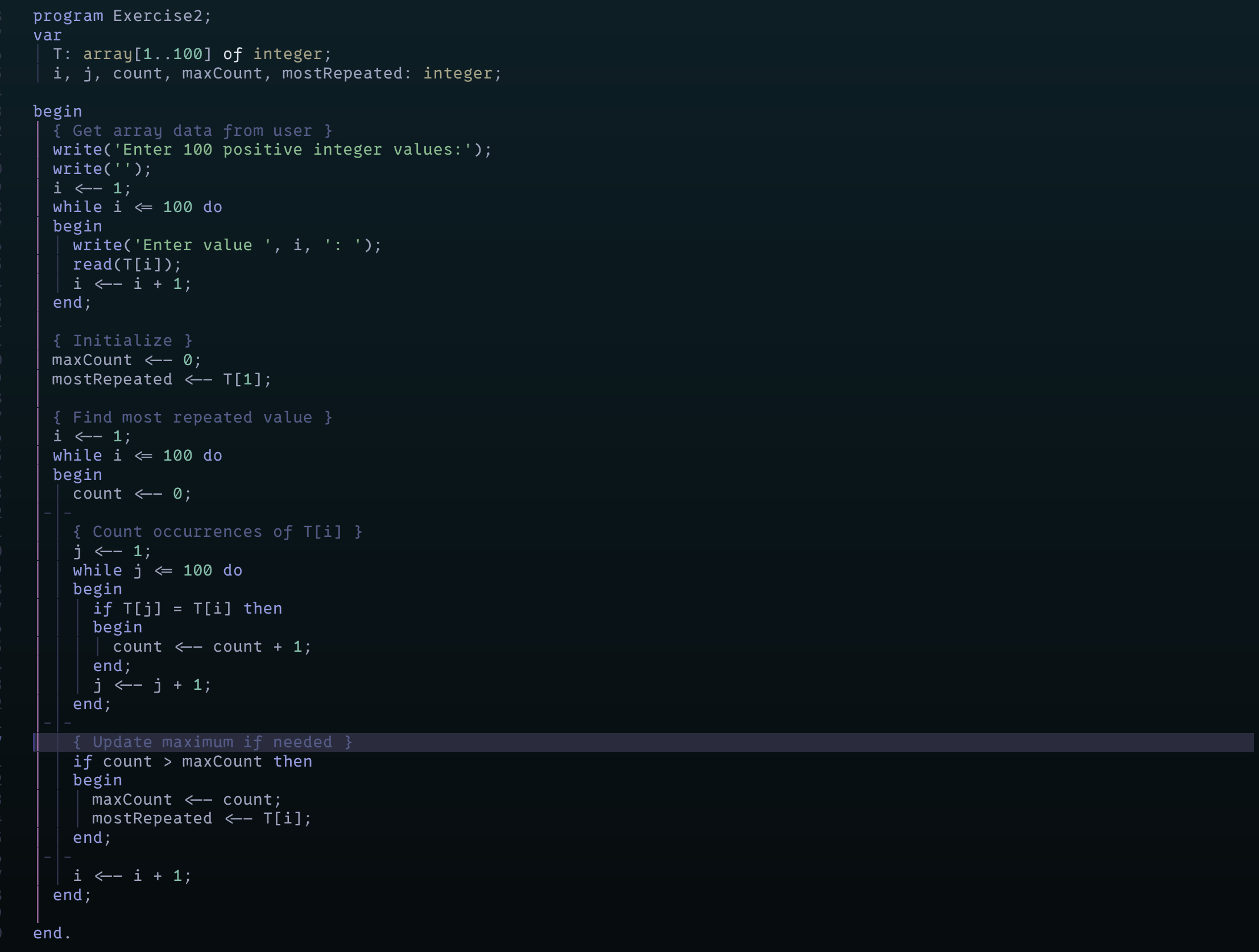Click the final 'end.' line
Screen dimensions: 1259x952
(52, 933)
